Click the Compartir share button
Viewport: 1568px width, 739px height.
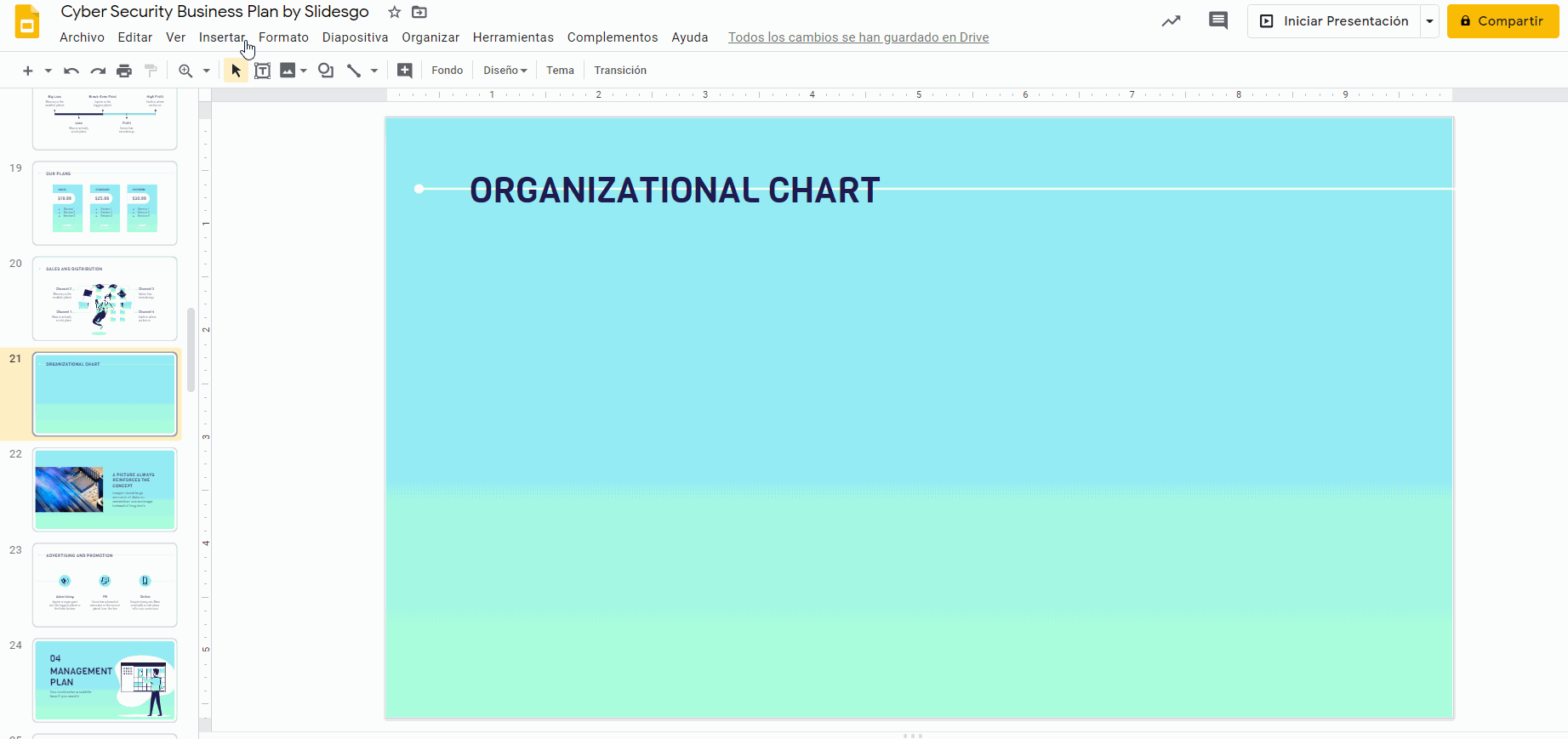pyautogui.click(x=1502, y=21)
